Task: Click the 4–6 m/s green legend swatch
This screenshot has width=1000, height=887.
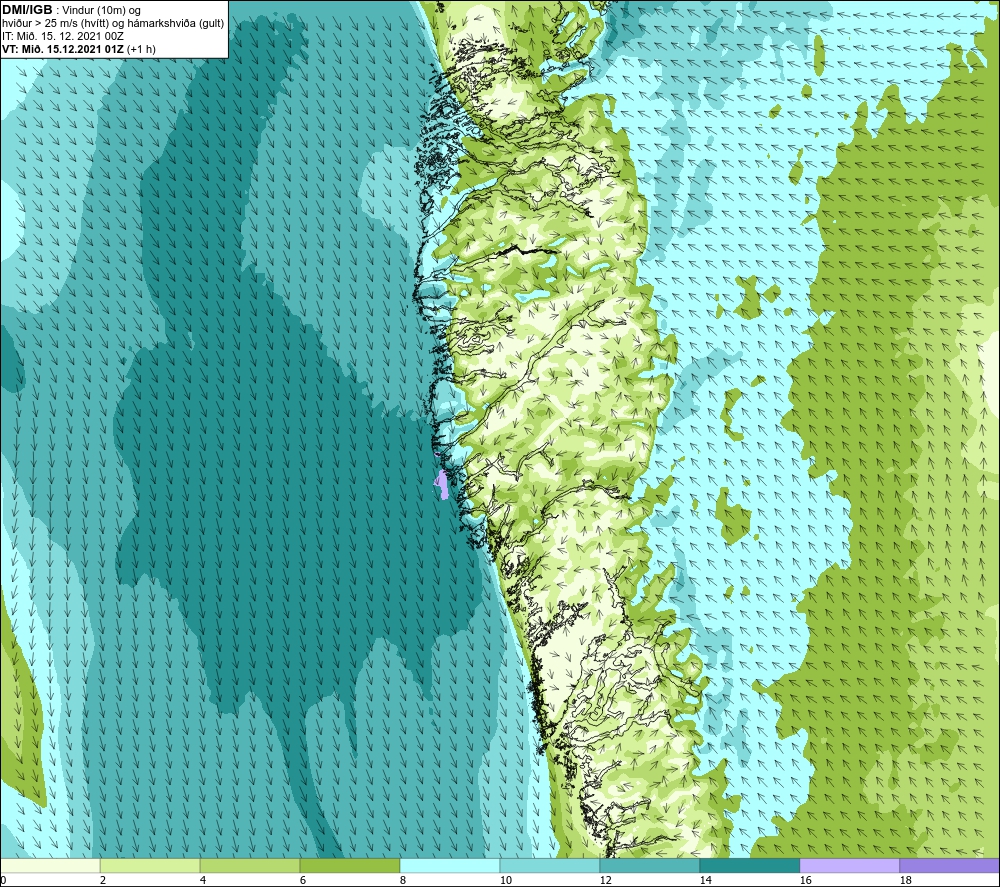Action: pyautogui.click(x=250, y=865)
